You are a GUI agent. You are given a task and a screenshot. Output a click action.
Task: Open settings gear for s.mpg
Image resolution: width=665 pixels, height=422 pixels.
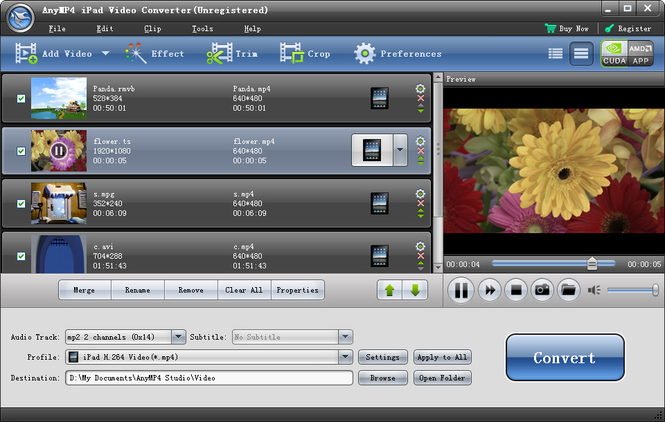420,193
